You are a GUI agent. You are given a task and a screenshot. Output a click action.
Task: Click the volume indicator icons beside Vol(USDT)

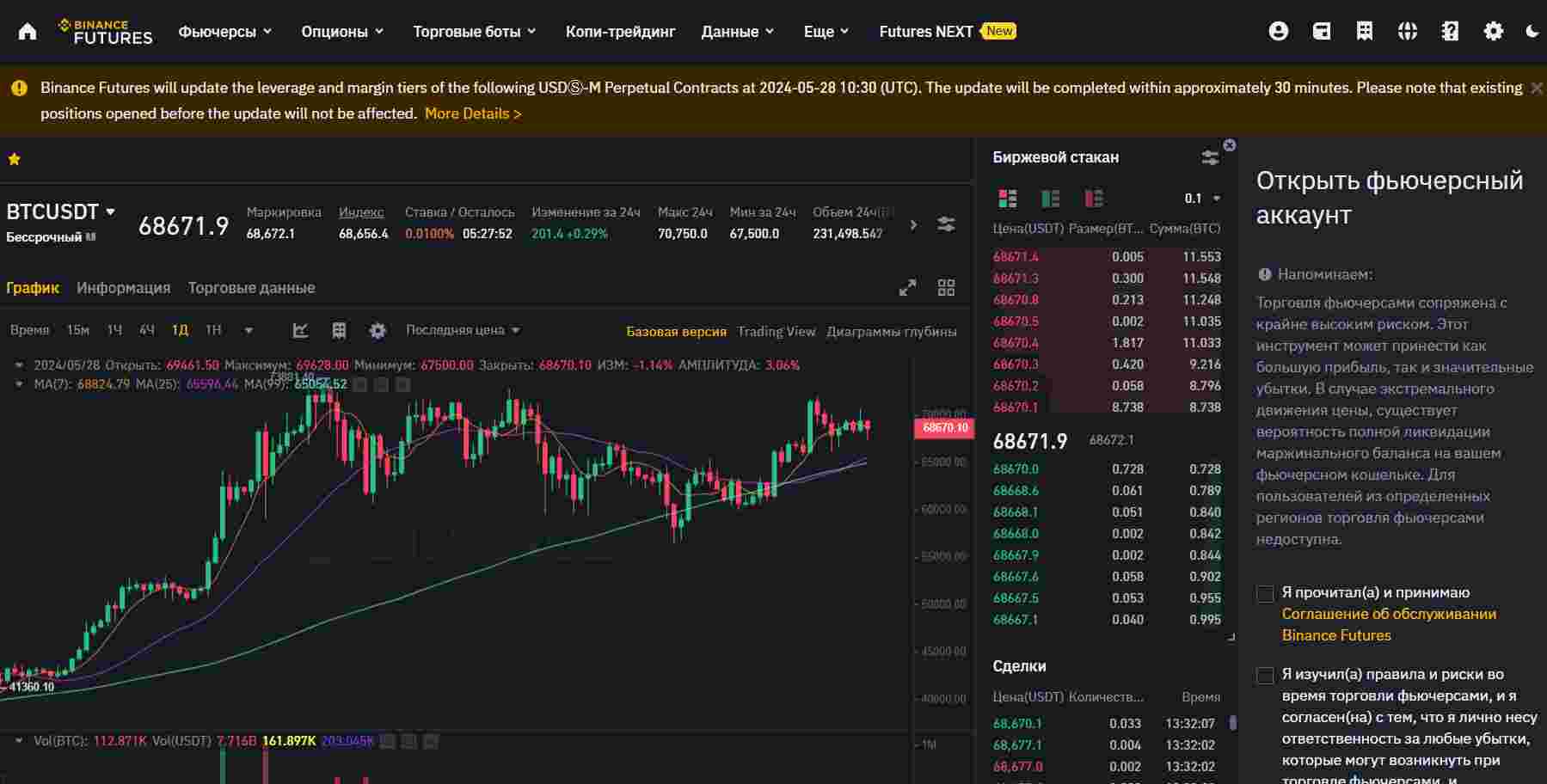pos(409,741)
